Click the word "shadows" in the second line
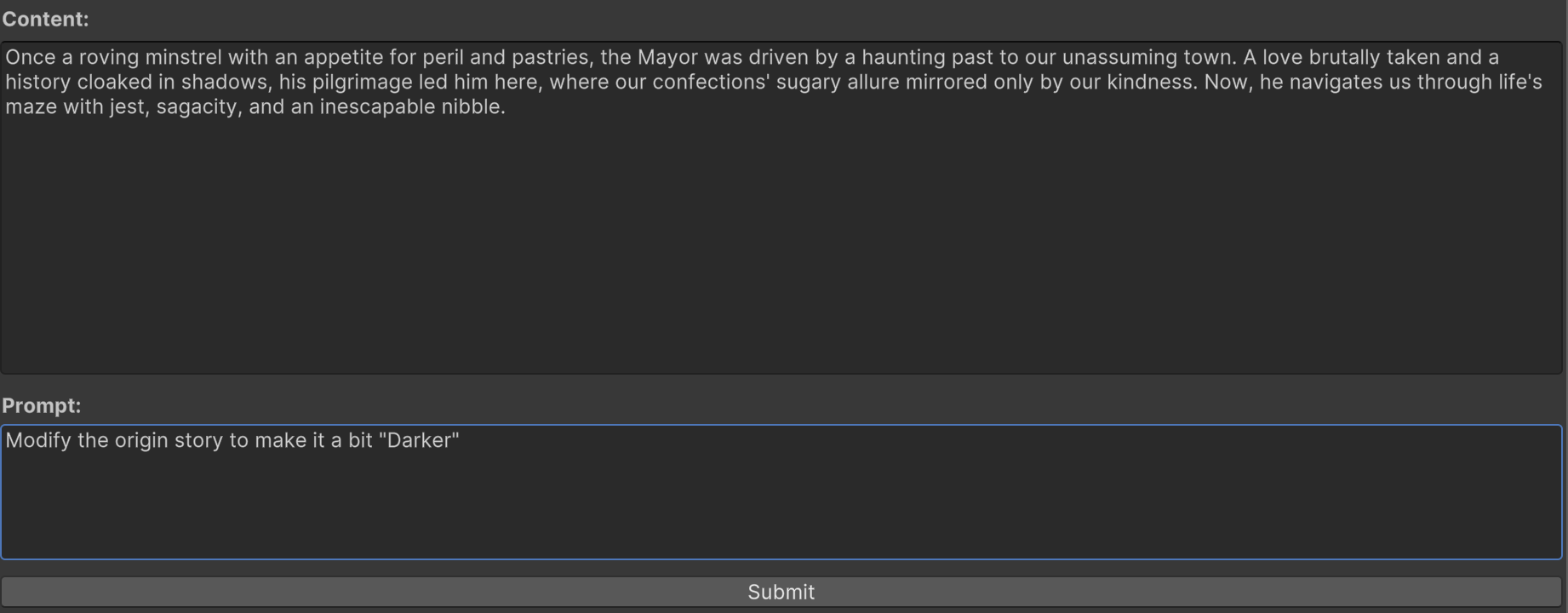 223,83
